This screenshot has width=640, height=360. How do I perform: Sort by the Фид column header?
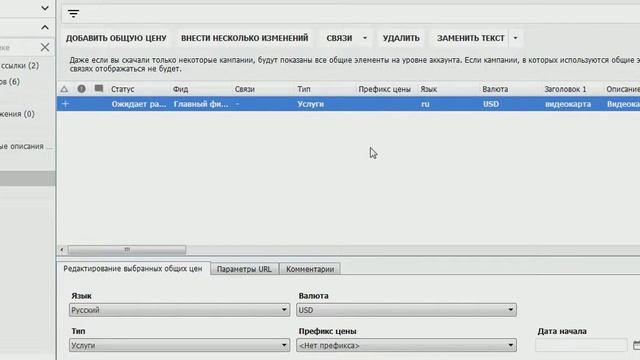(x=180, y=89)
